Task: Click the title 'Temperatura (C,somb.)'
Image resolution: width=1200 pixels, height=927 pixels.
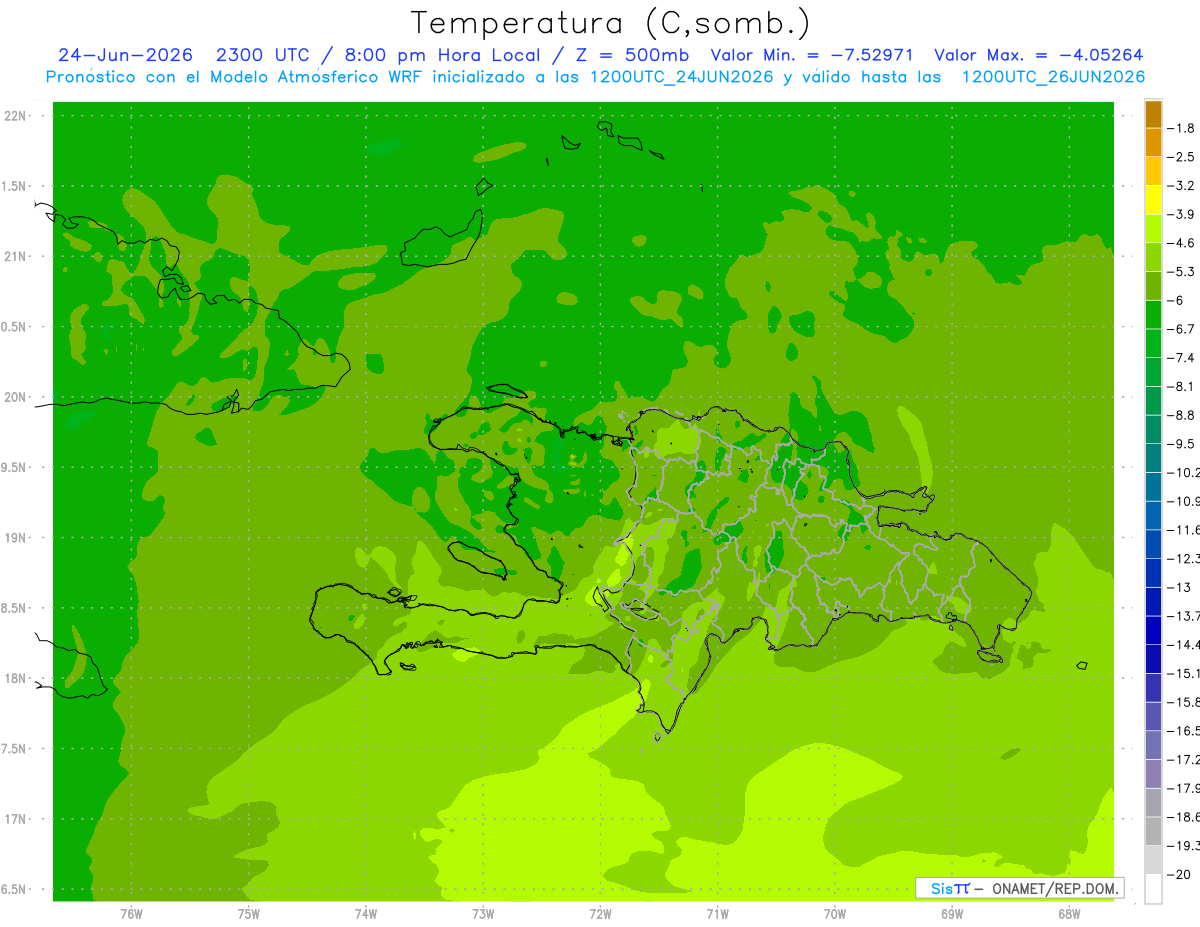Action: pyautogui.click(x=611, y=23)
